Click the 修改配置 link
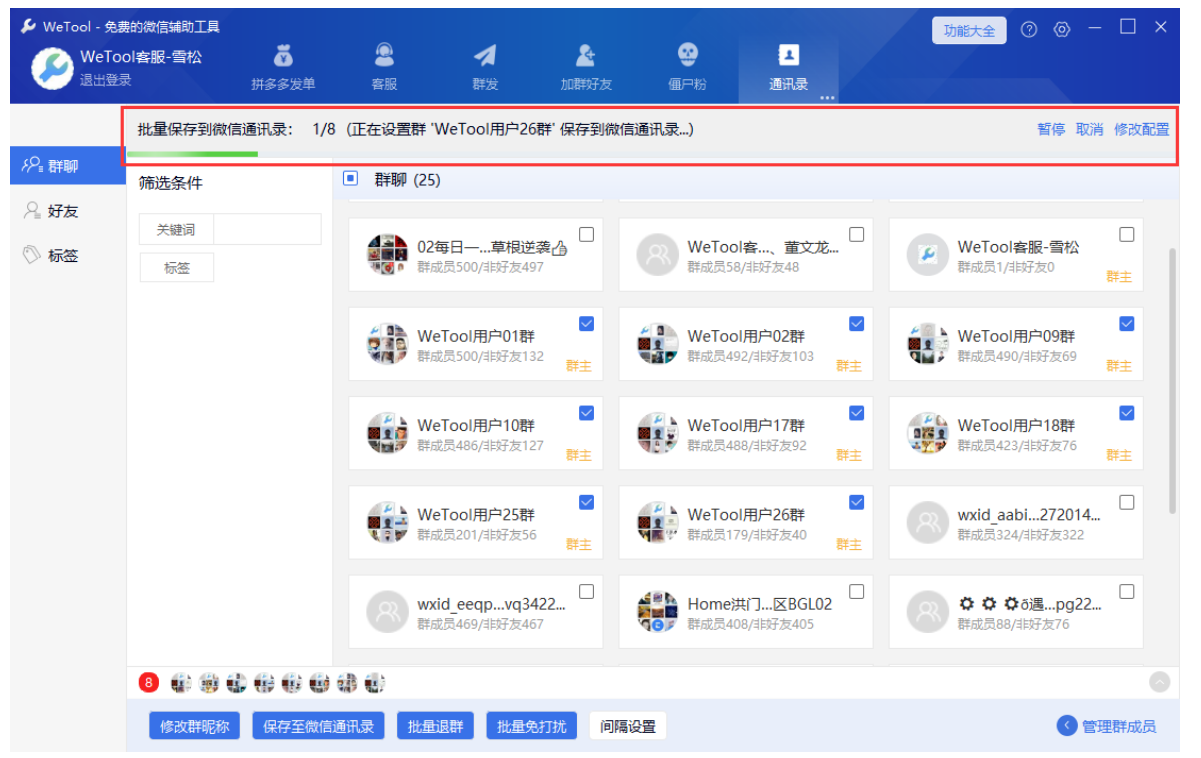 [x=1141, y=130]
